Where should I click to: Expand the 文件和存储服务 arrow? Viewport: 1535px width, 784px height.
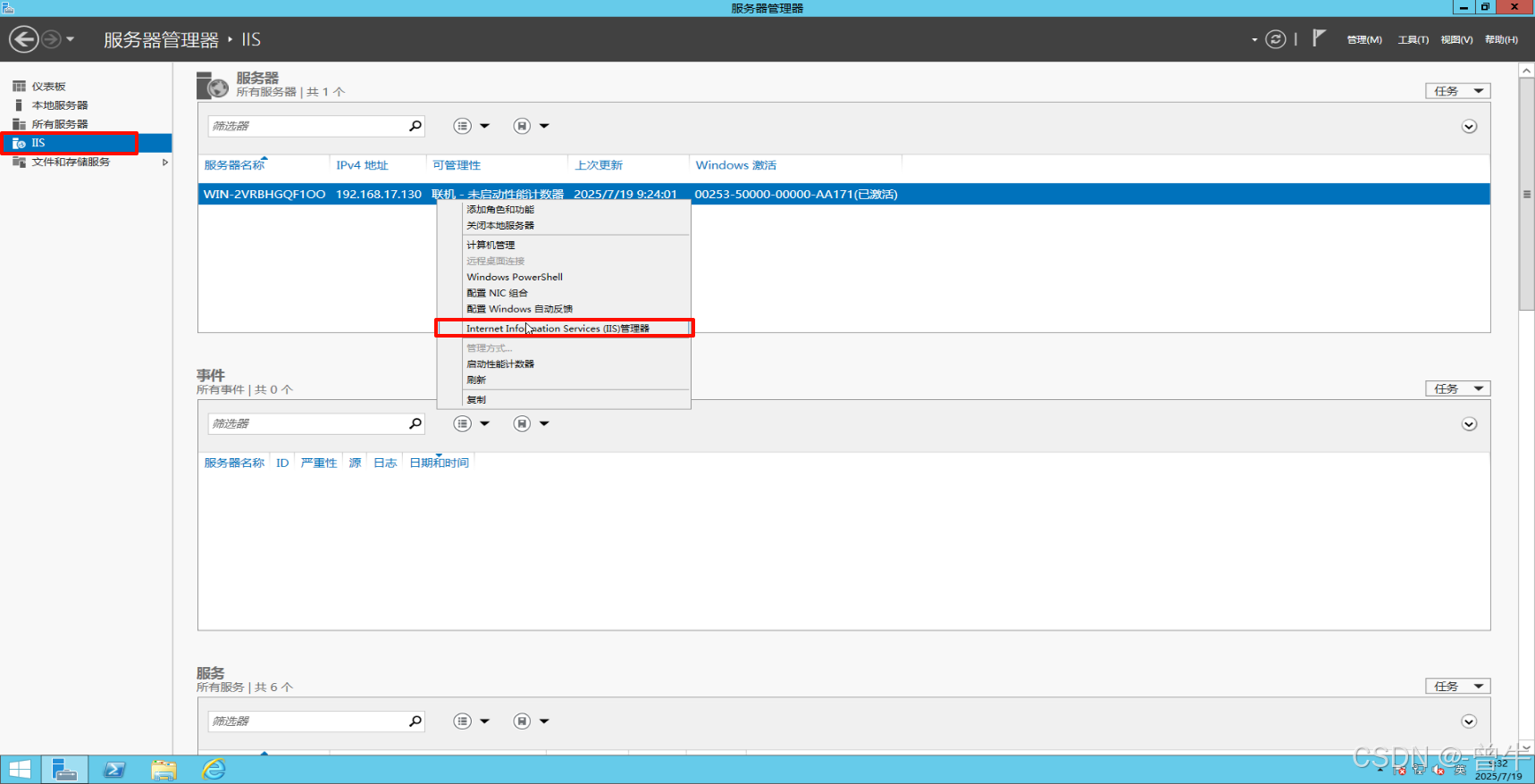pos(165,163)
